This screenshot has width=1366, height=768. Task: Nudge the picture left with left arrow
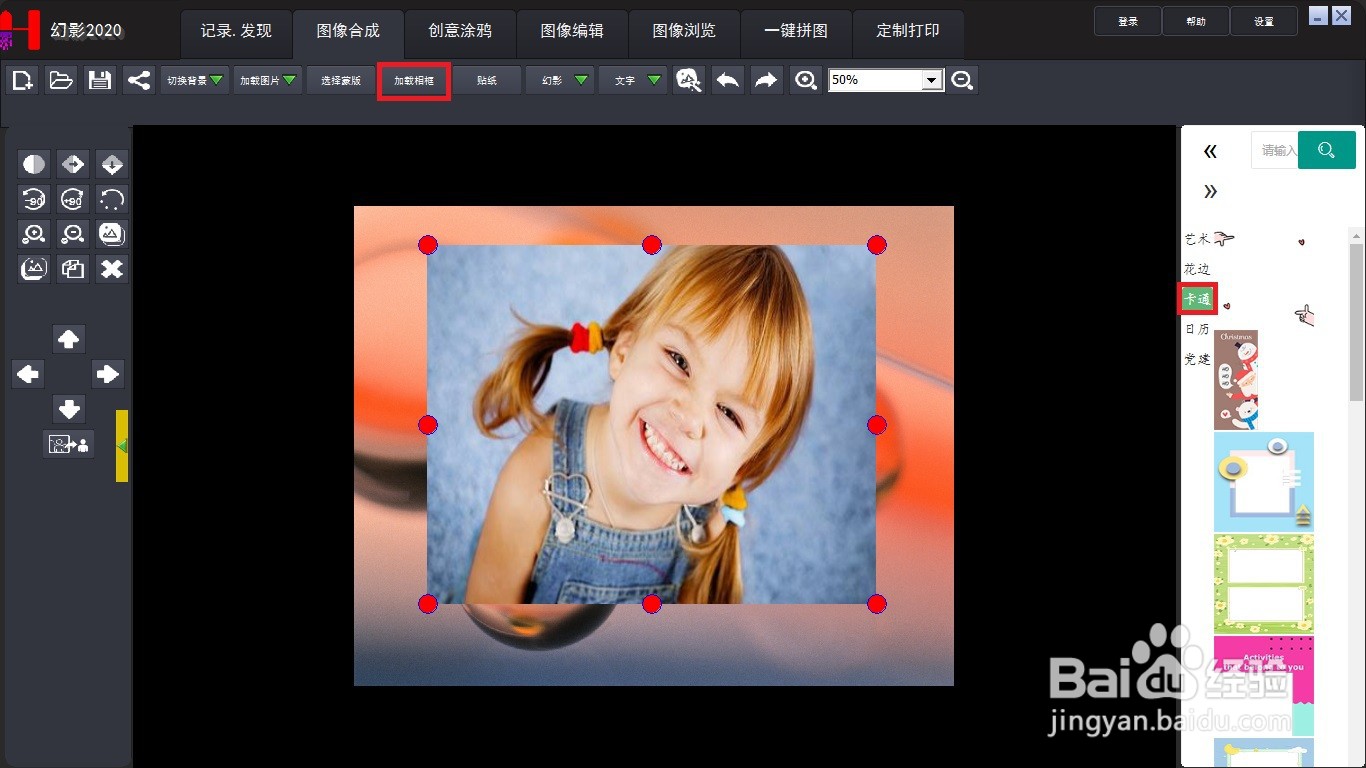(x=28, y=374)
